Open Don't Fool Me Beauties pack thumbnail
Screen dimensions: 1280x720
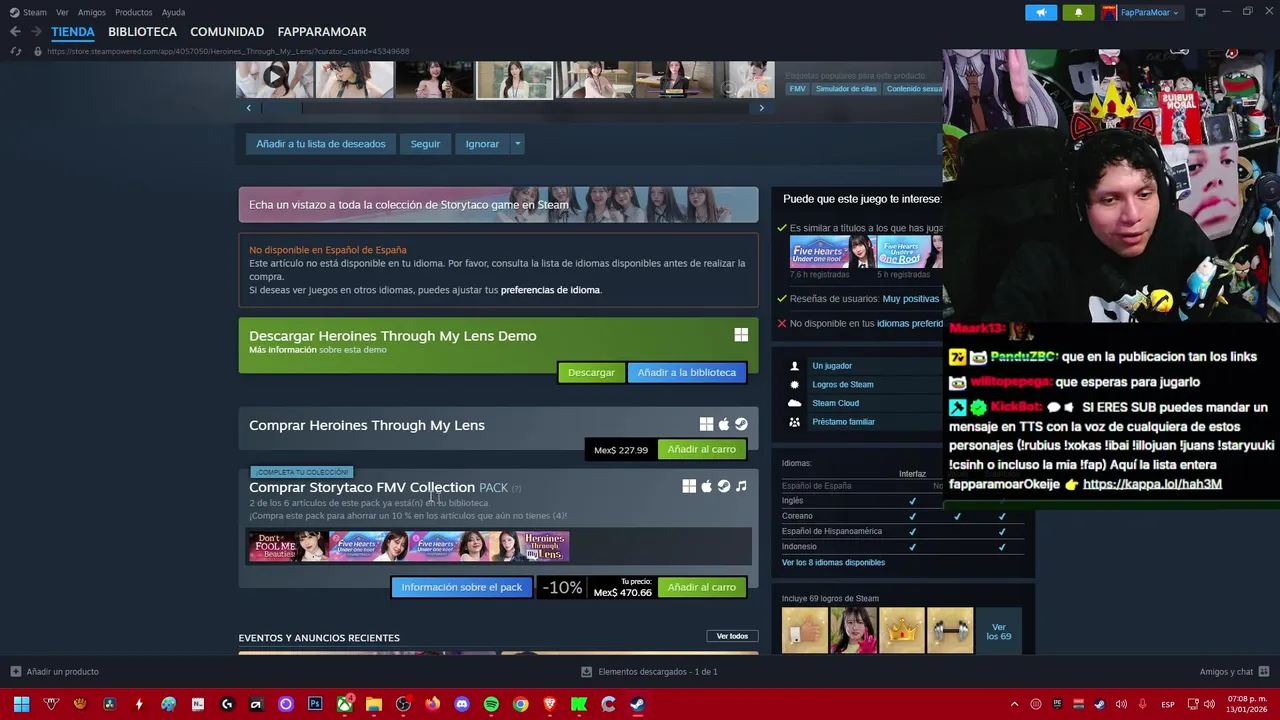[x=289, y=546]
